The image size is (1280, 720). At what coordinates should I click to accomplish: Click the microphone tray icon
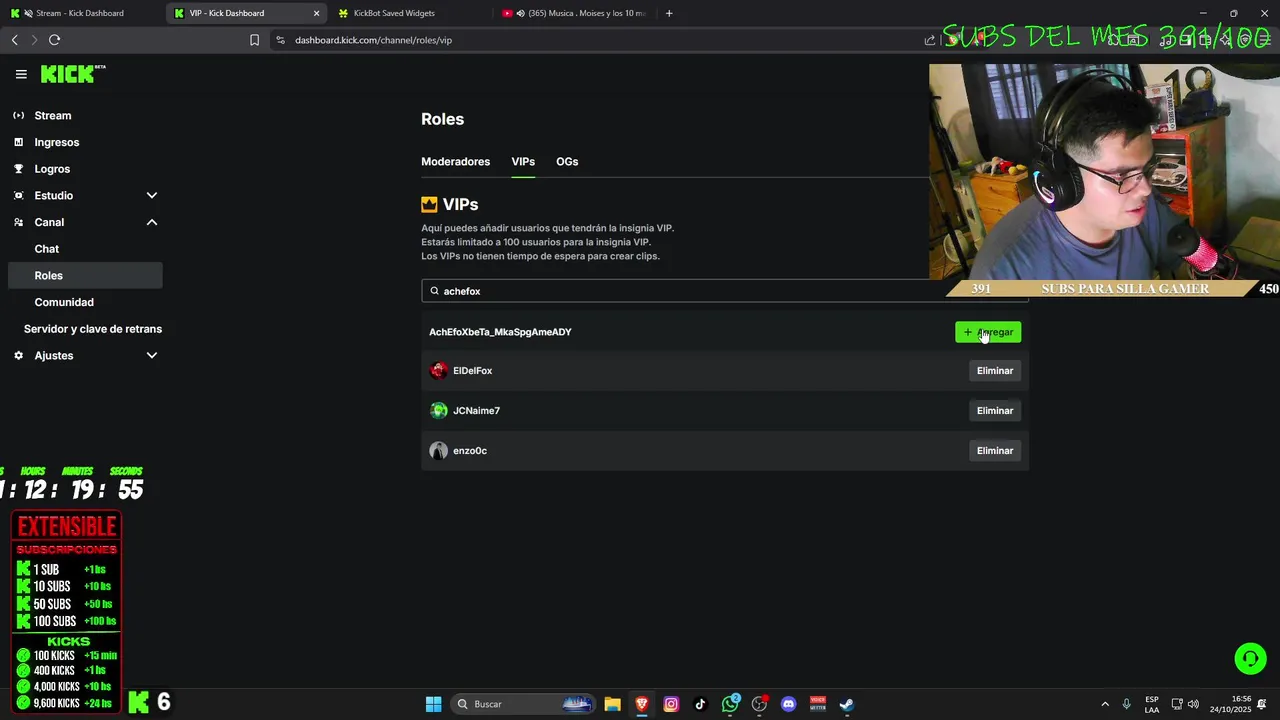click(x=1127, y=704)
